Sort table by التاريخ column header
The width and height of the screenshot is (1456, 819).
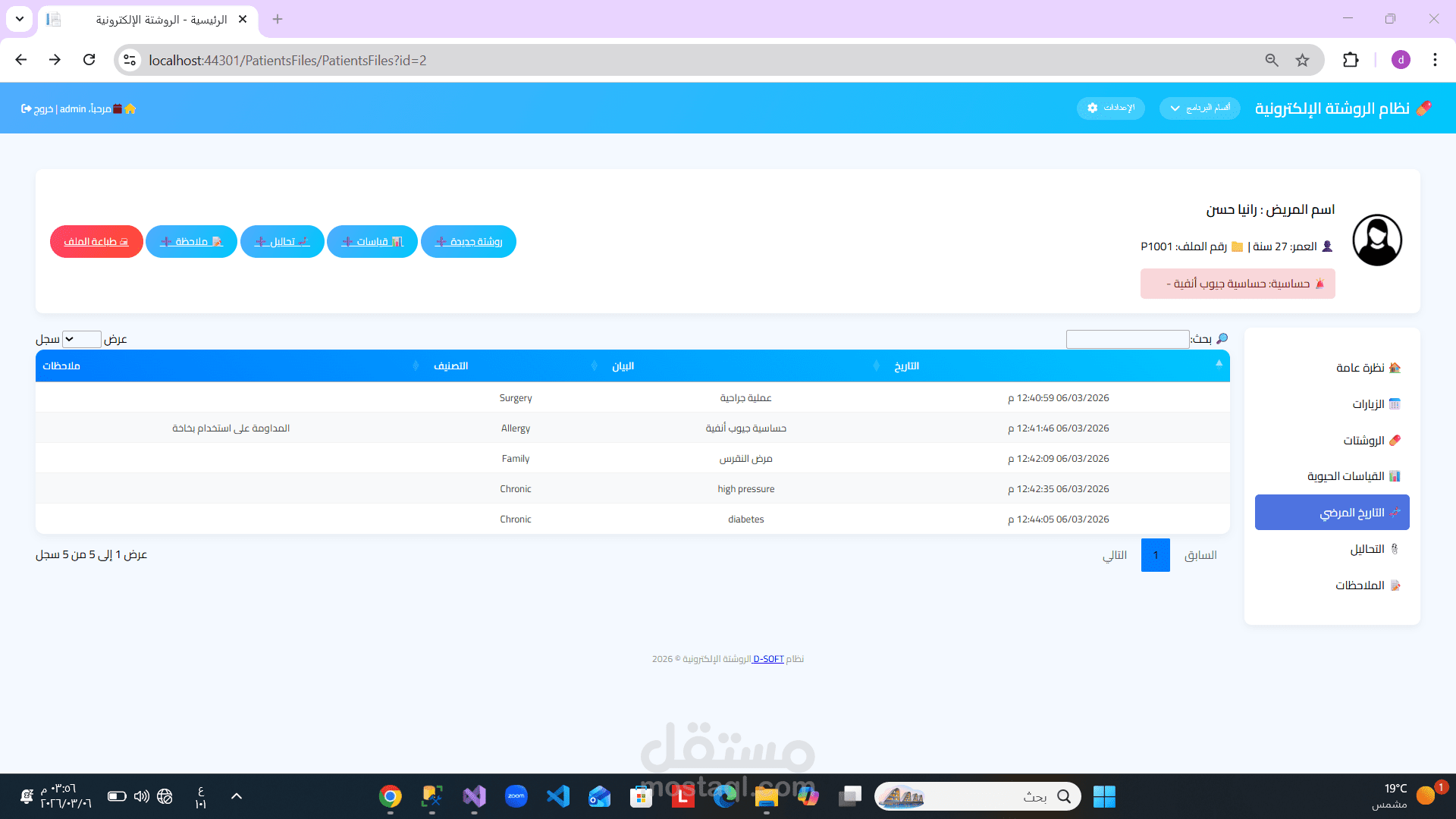(907, 366)
